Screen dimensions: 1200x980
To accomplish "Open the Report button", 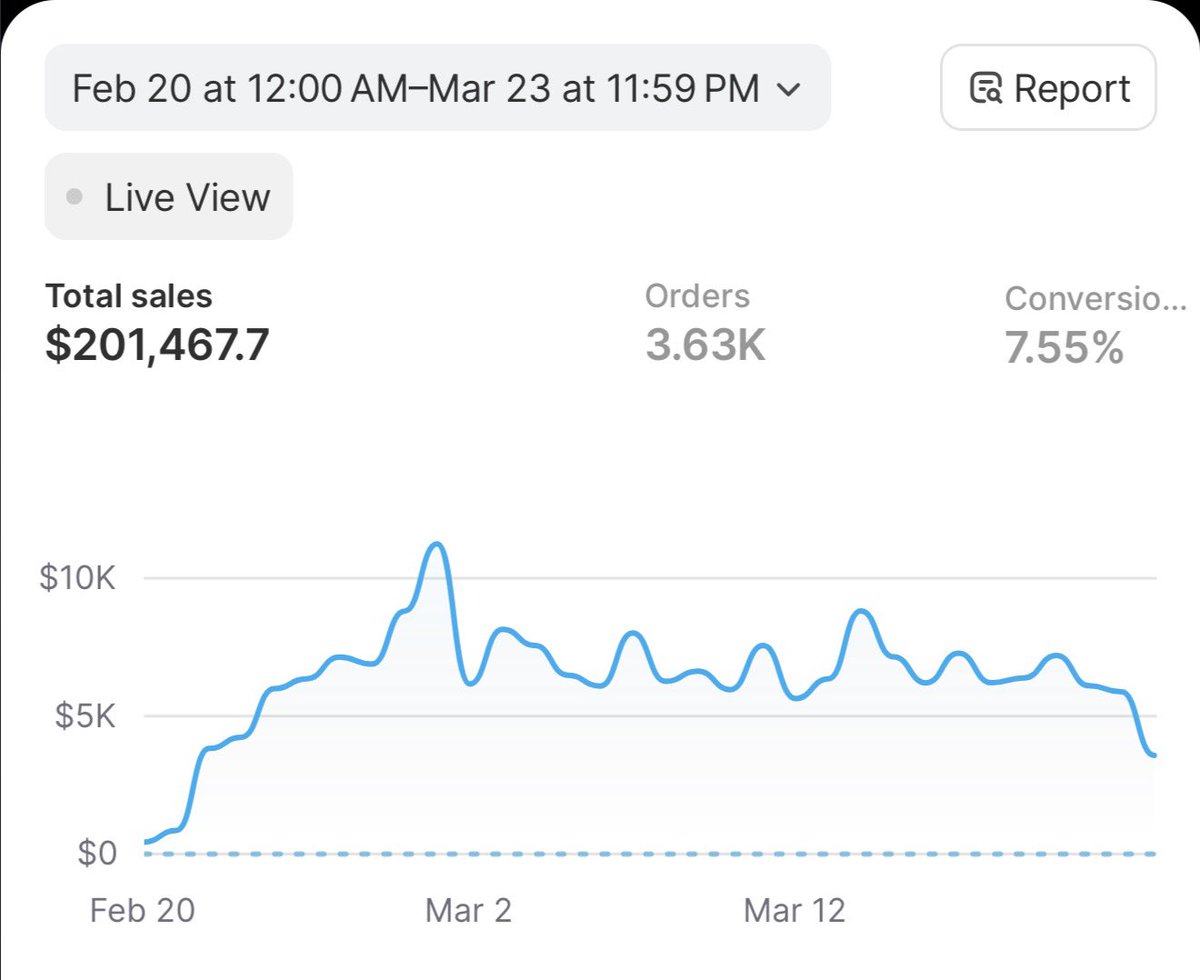I will point(1048,88).
